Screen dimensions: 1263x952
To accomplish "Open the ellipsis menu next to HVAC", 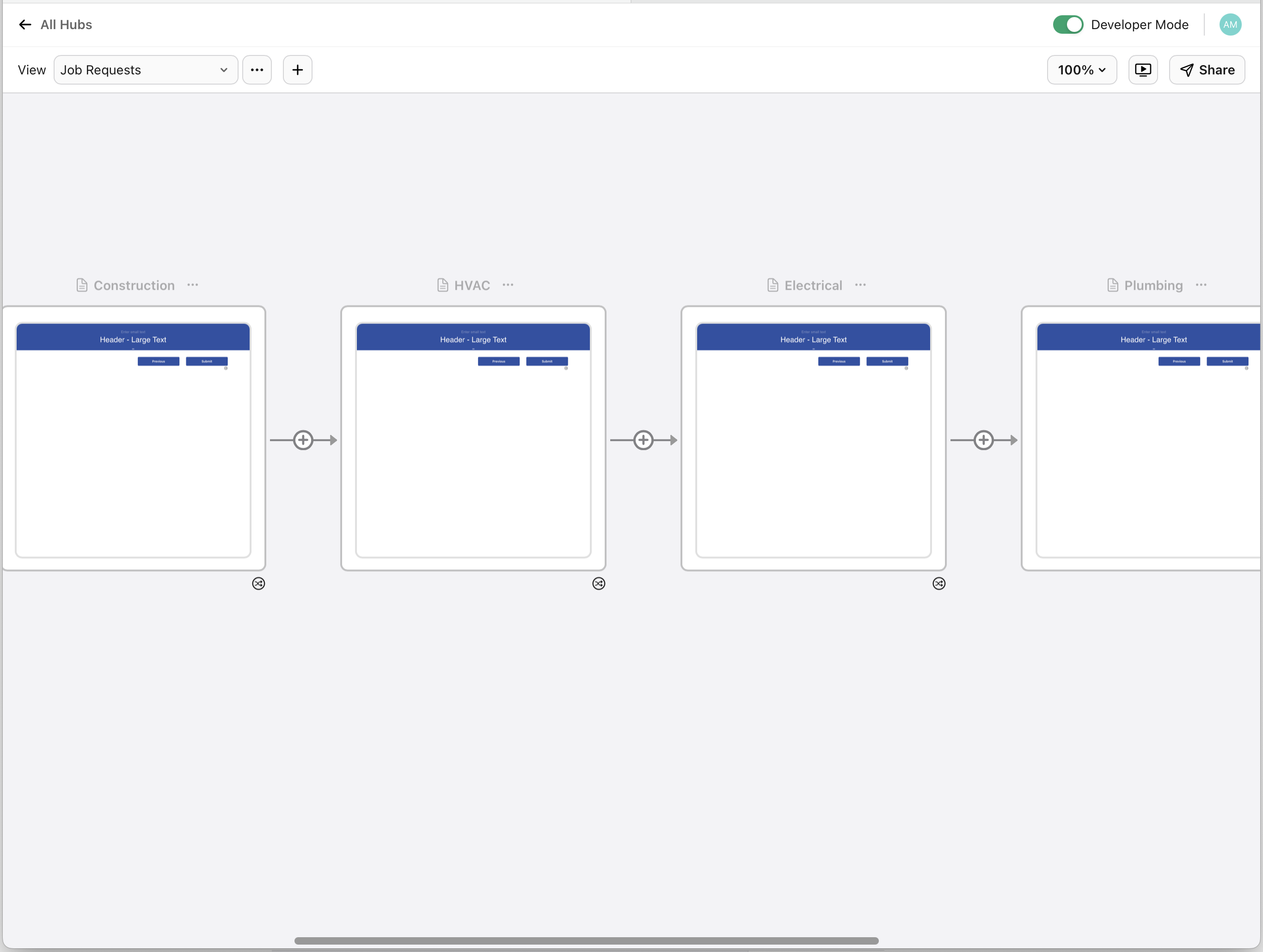I will 508,285.
